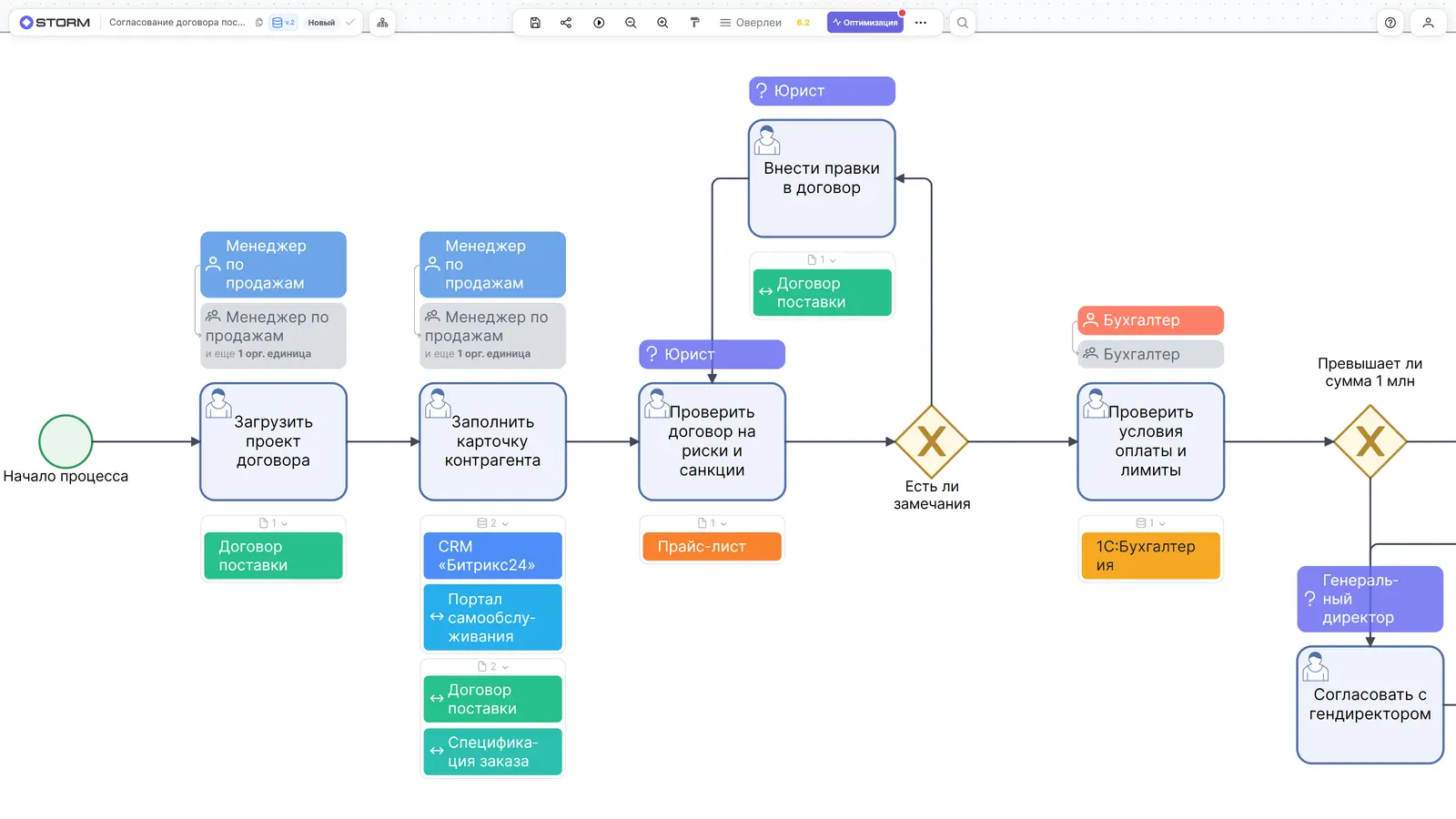Open the search button
Screen dimensions: 1456x819
coord(962,23)
